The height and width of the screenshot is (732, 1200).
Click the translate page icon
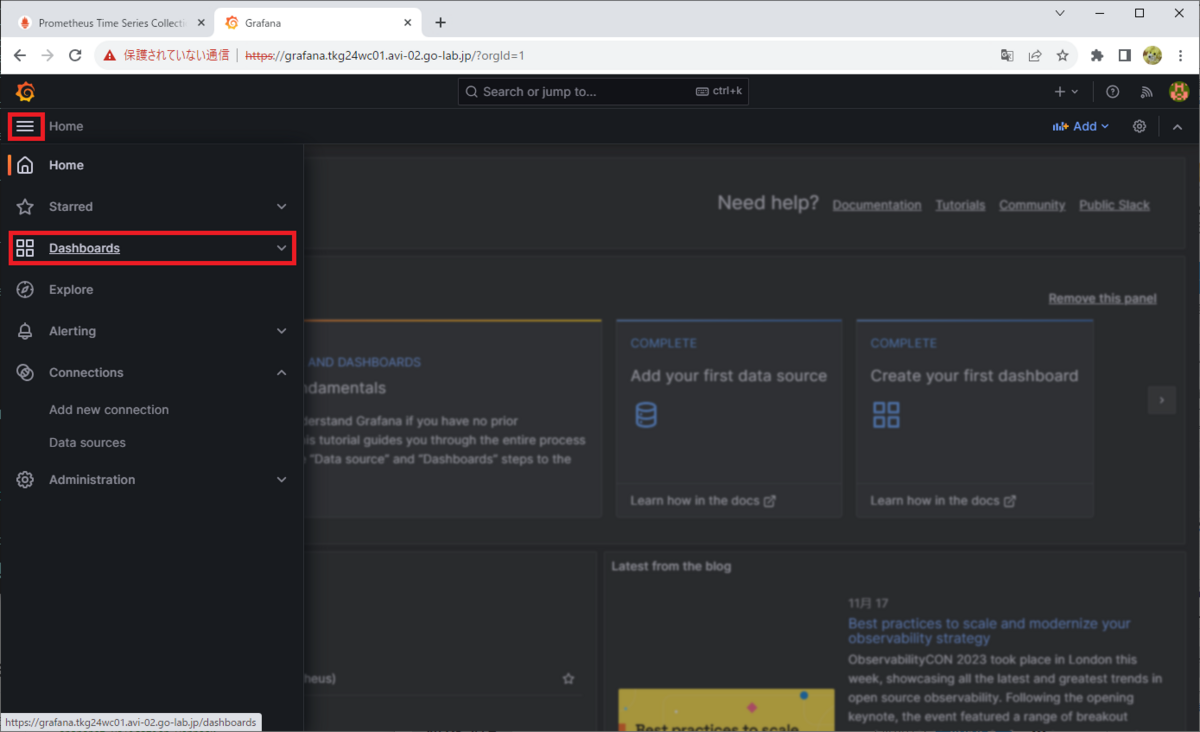point(1007,56)
